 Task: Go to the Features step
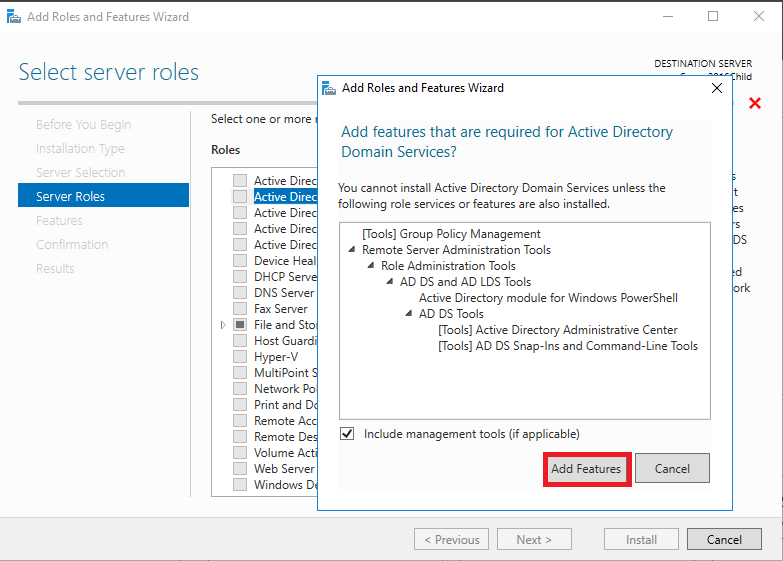tap(59, 220)
